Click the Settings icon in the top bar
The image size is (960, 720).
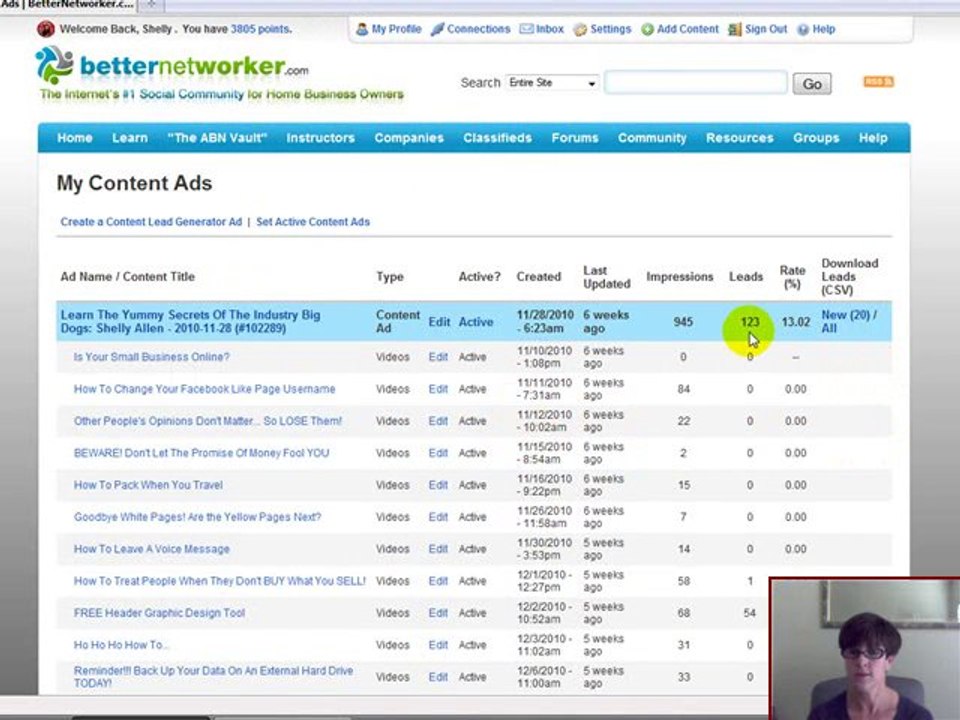[x=580, y=29]
